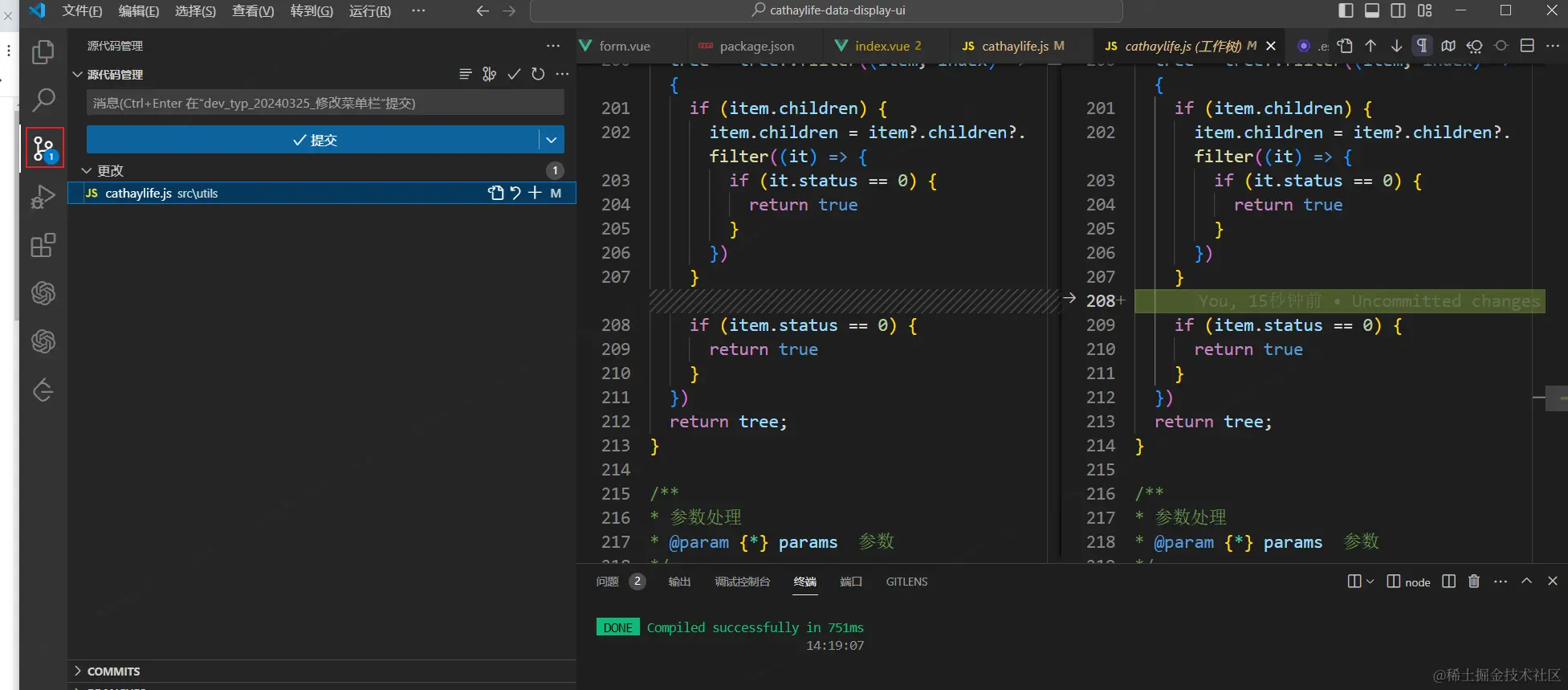1568x690 pixels.
Task: Open the Explorer view in activity bar
Action: [x=43, y=52]
